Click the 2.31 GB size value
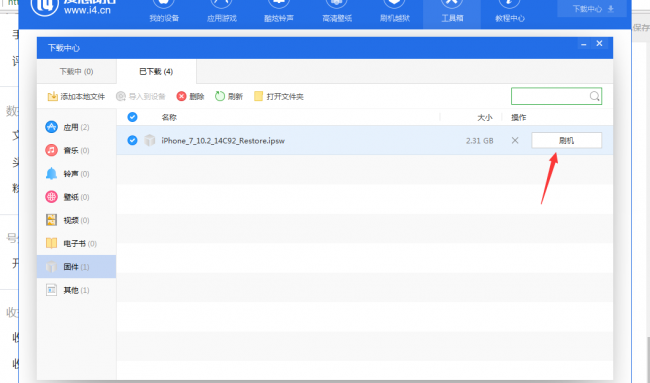 tap(480, 141)
